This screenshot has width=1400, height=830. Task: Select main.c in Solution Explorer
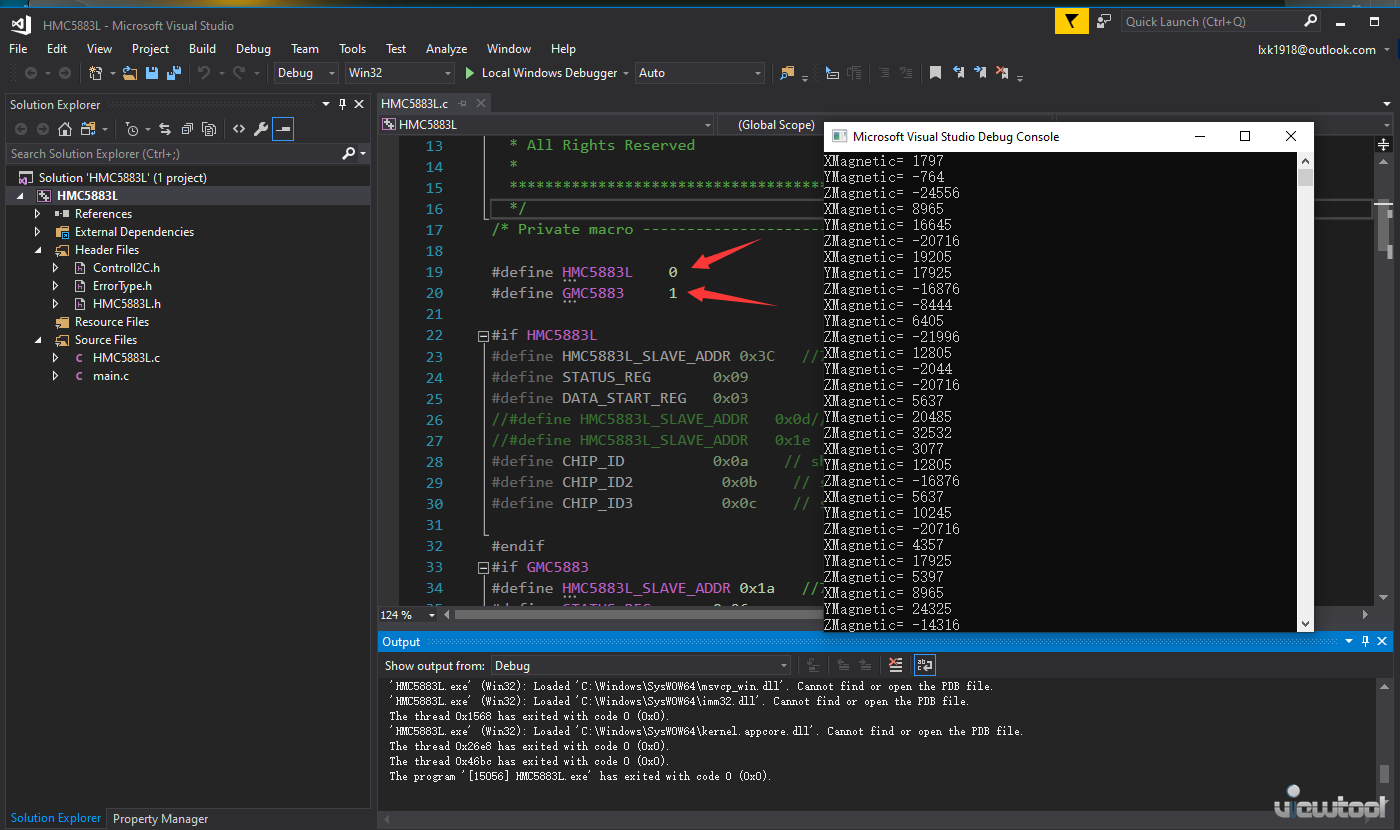coord(111,376)
